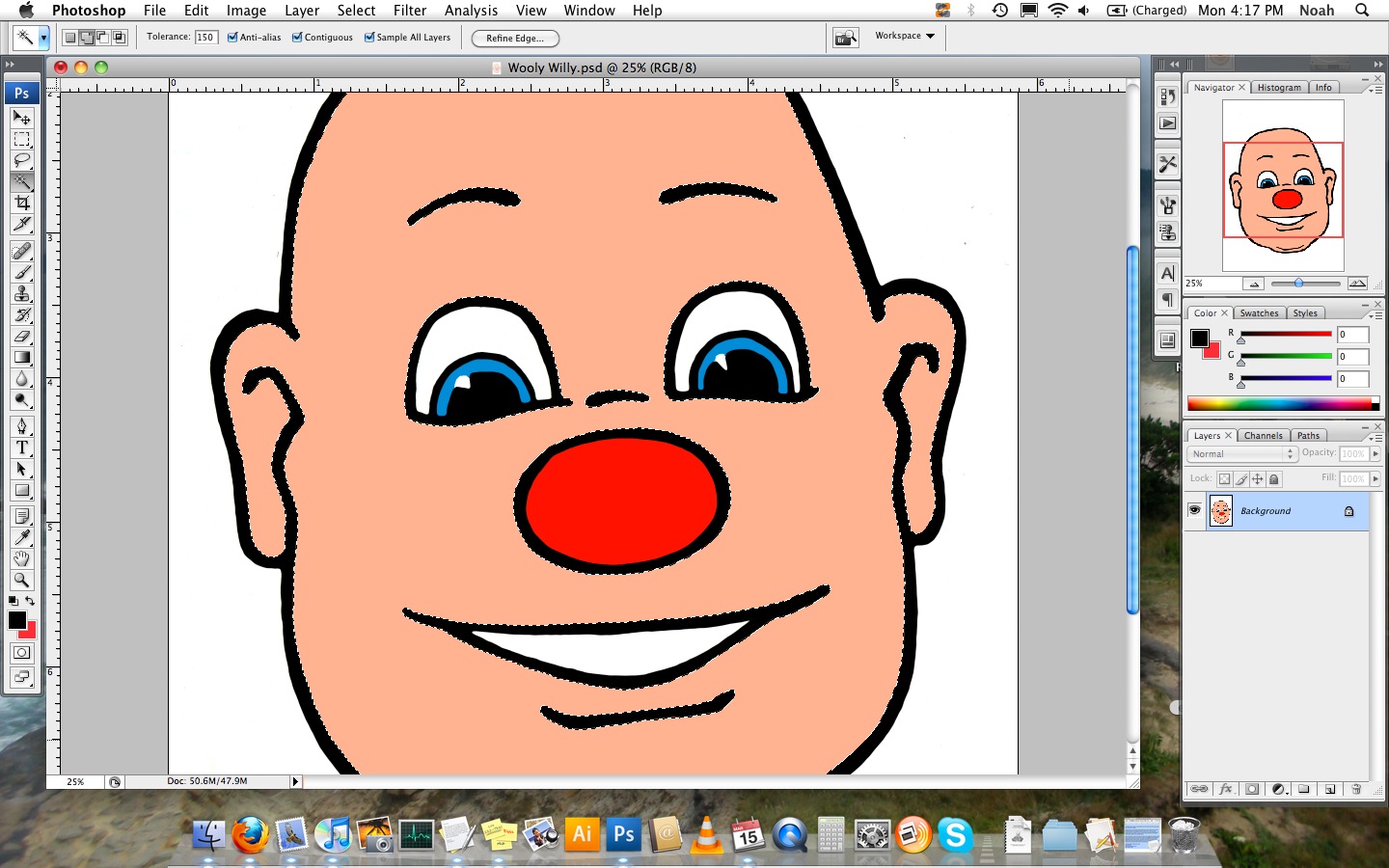Open adjustment layer menu icon

pos(1278,789)
